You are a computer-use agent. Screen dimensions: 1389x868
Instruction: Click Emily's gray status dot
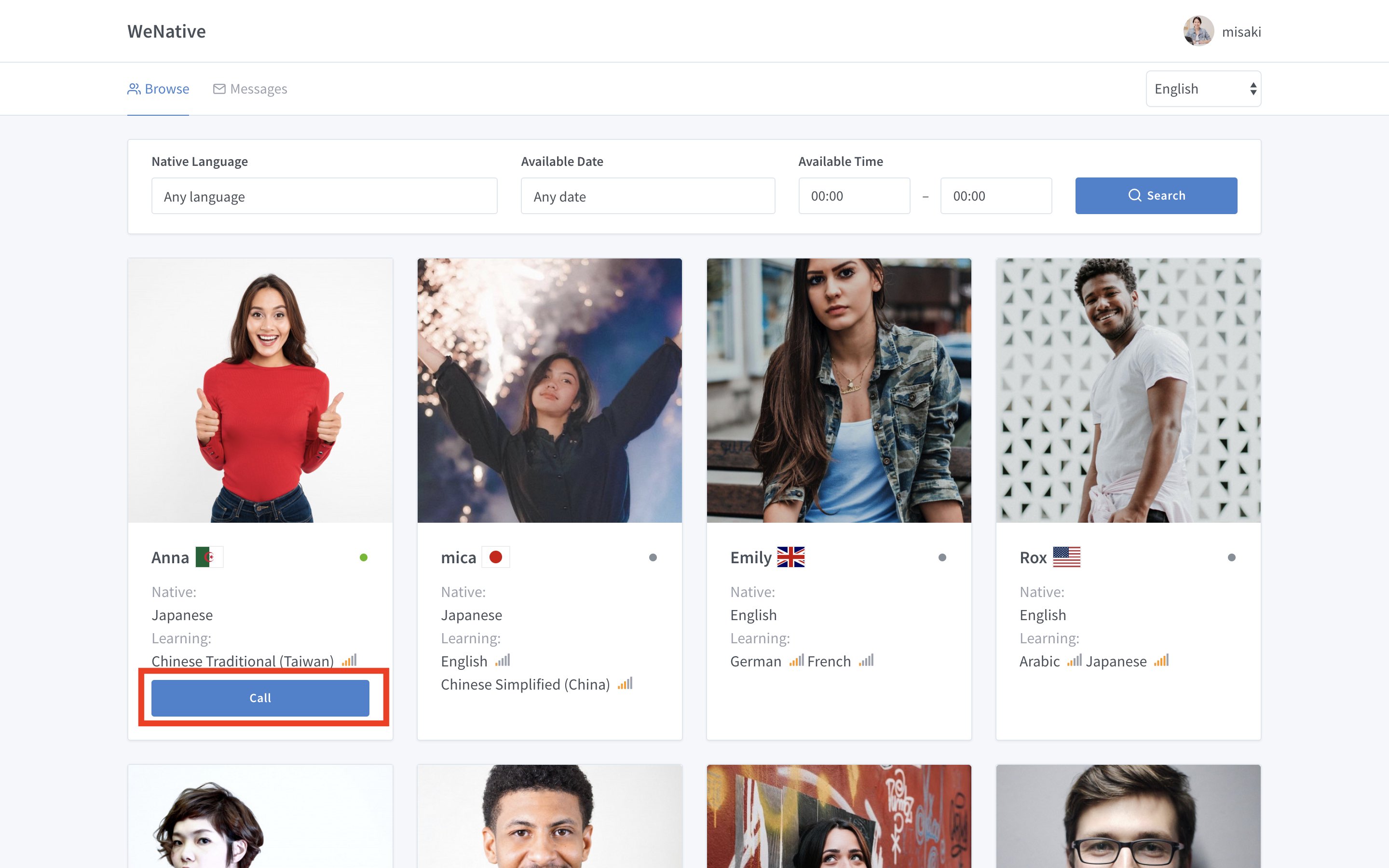(942, 557)
